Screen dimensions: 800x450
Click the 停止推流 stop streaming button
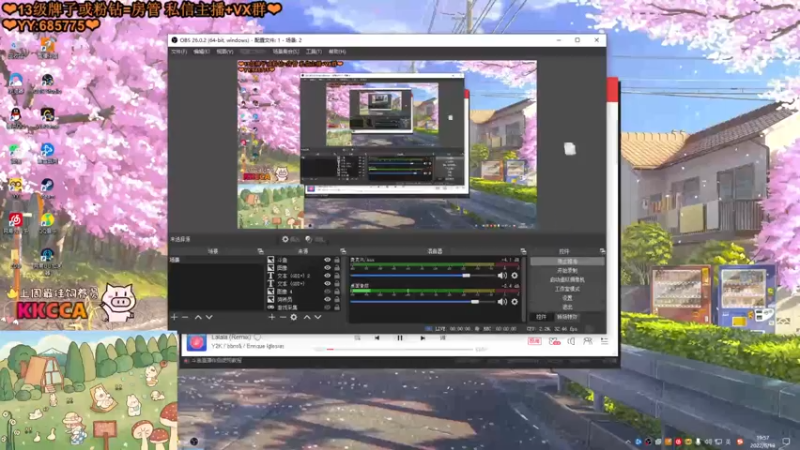click(567, 261)
